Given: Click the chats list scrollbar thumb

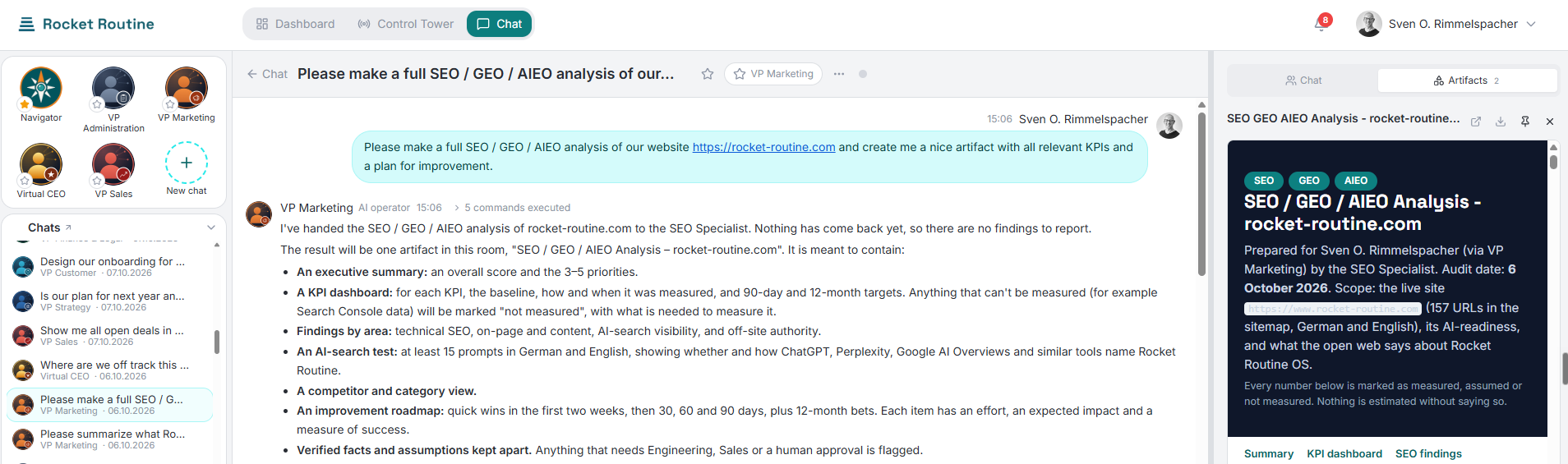Looking at the screenshot, I should pos(217,342).
